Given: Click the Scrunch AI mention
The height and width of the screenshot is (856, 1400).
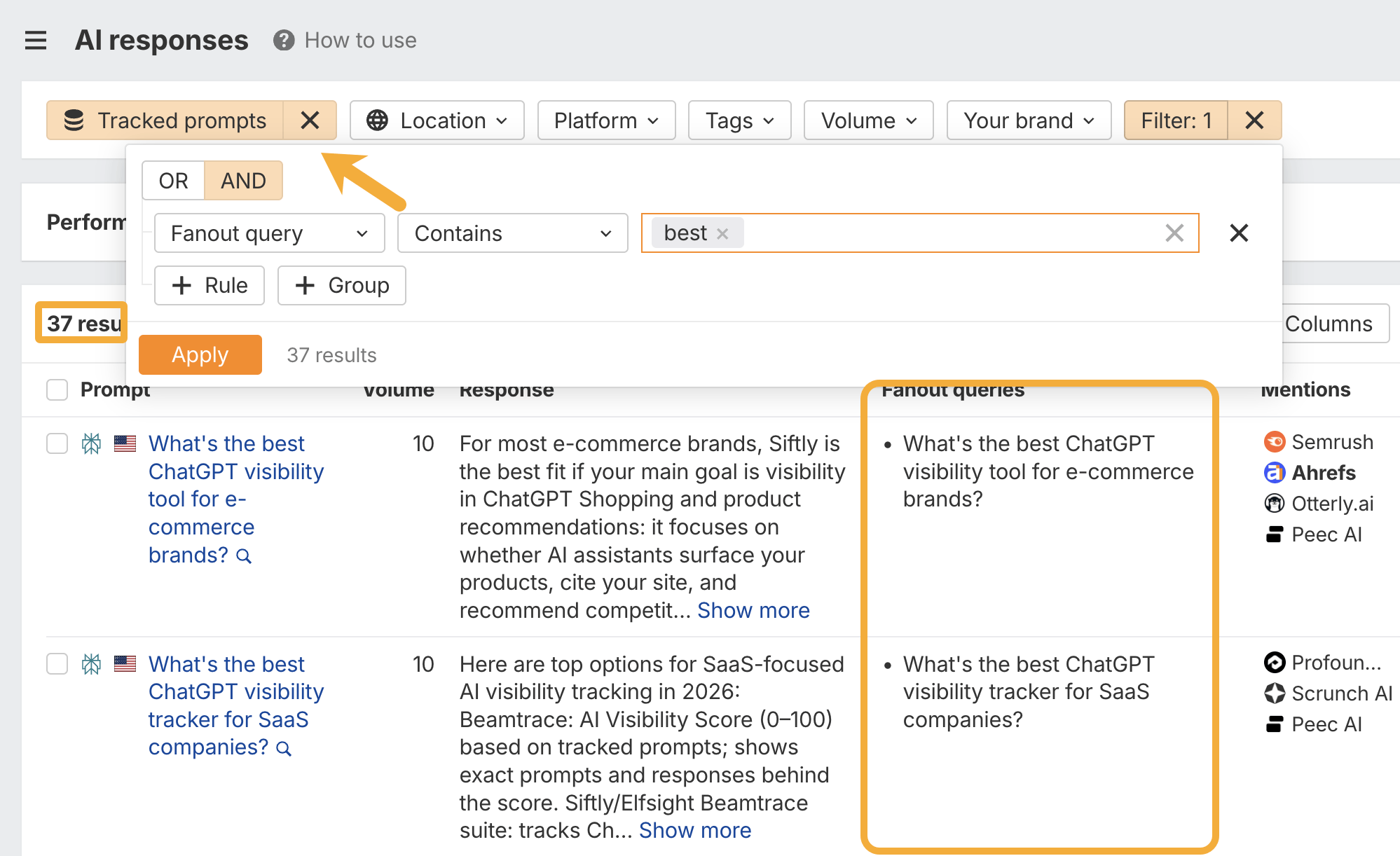Looking at the screenshot, I should click(x=1328, y=693).
